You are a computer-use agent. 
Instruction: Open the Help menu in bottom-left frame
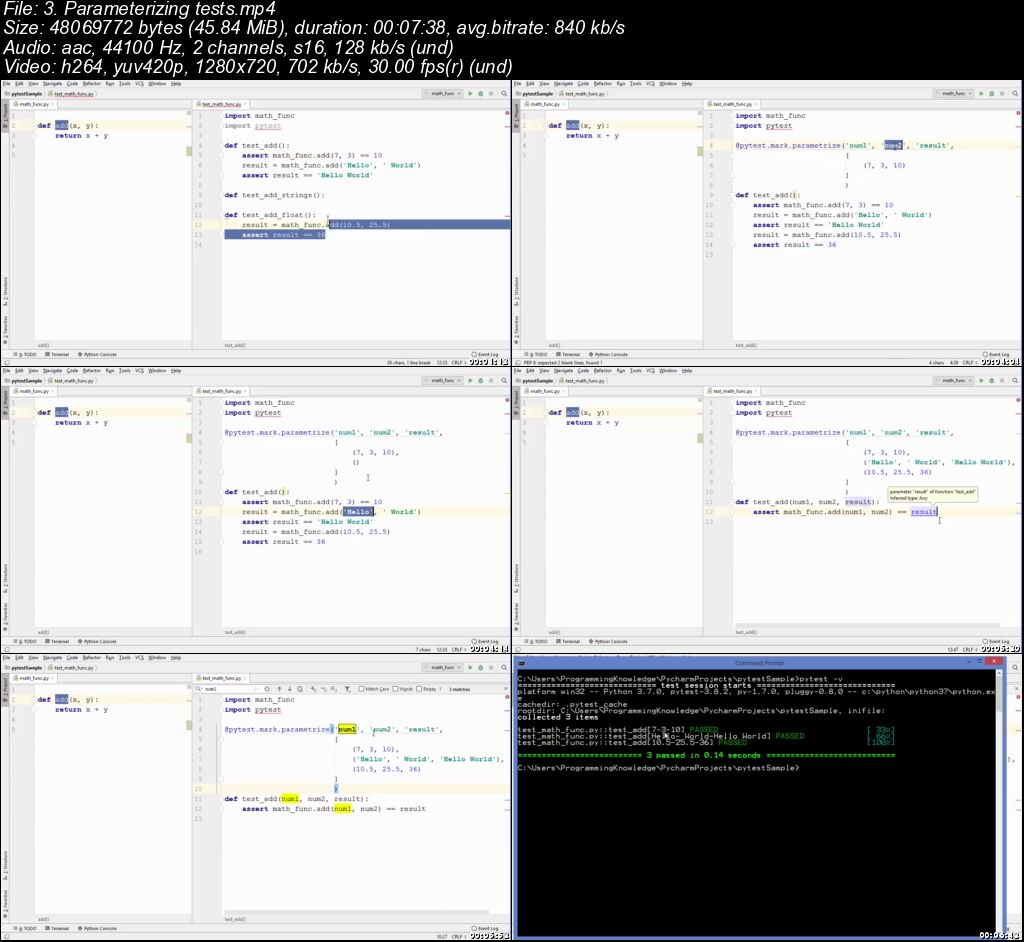[176, 658]
